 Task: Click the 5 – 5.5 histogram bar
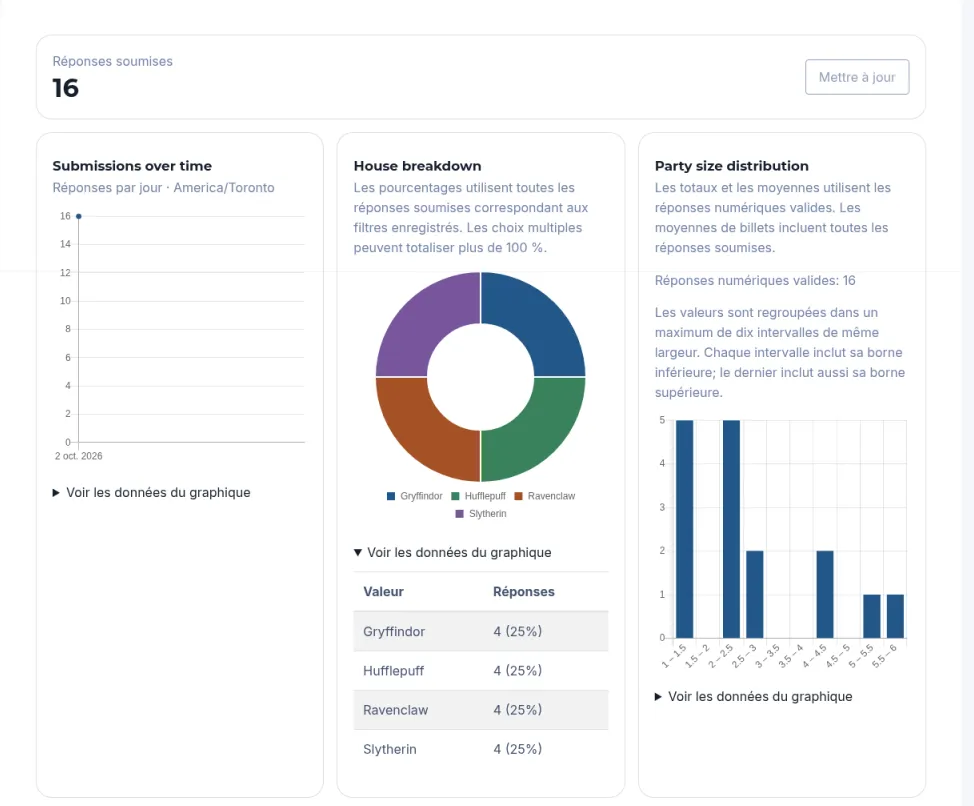click(x=872, y=616)
